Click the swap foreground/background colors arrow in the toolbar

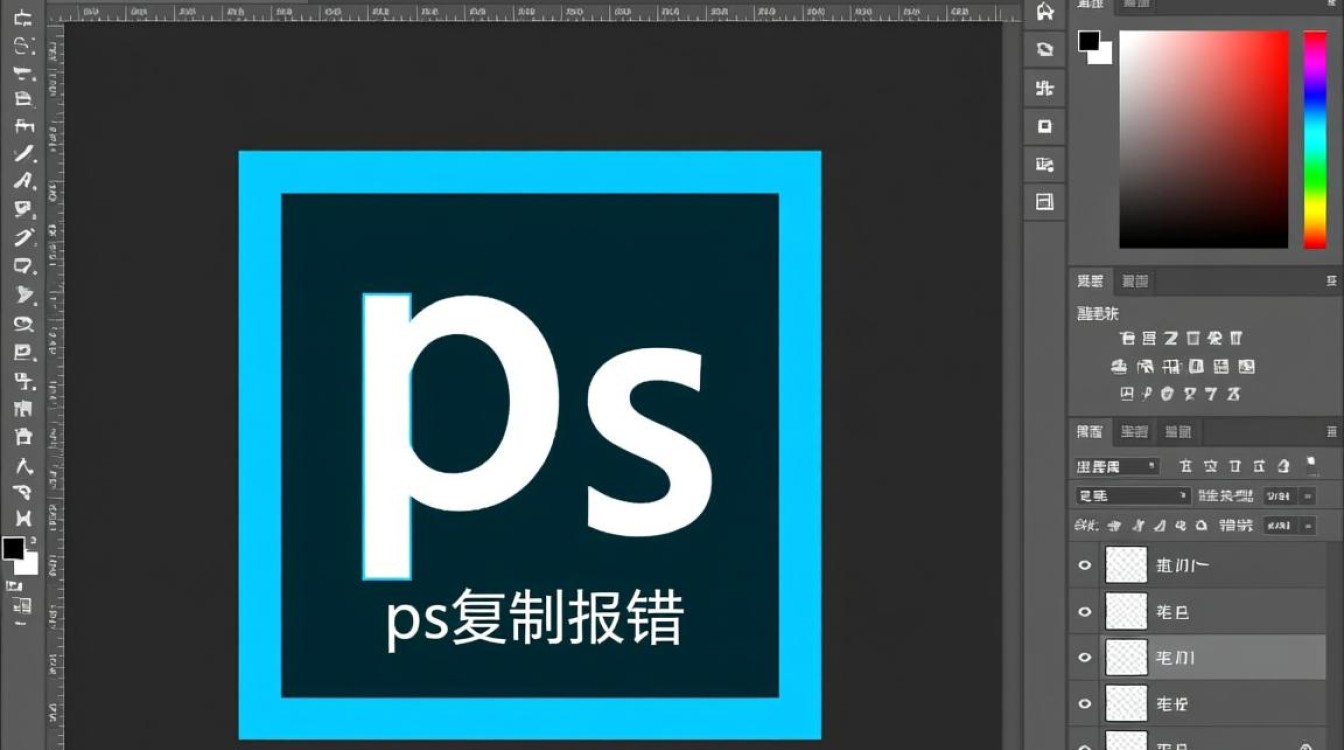[x=33, y=540]
